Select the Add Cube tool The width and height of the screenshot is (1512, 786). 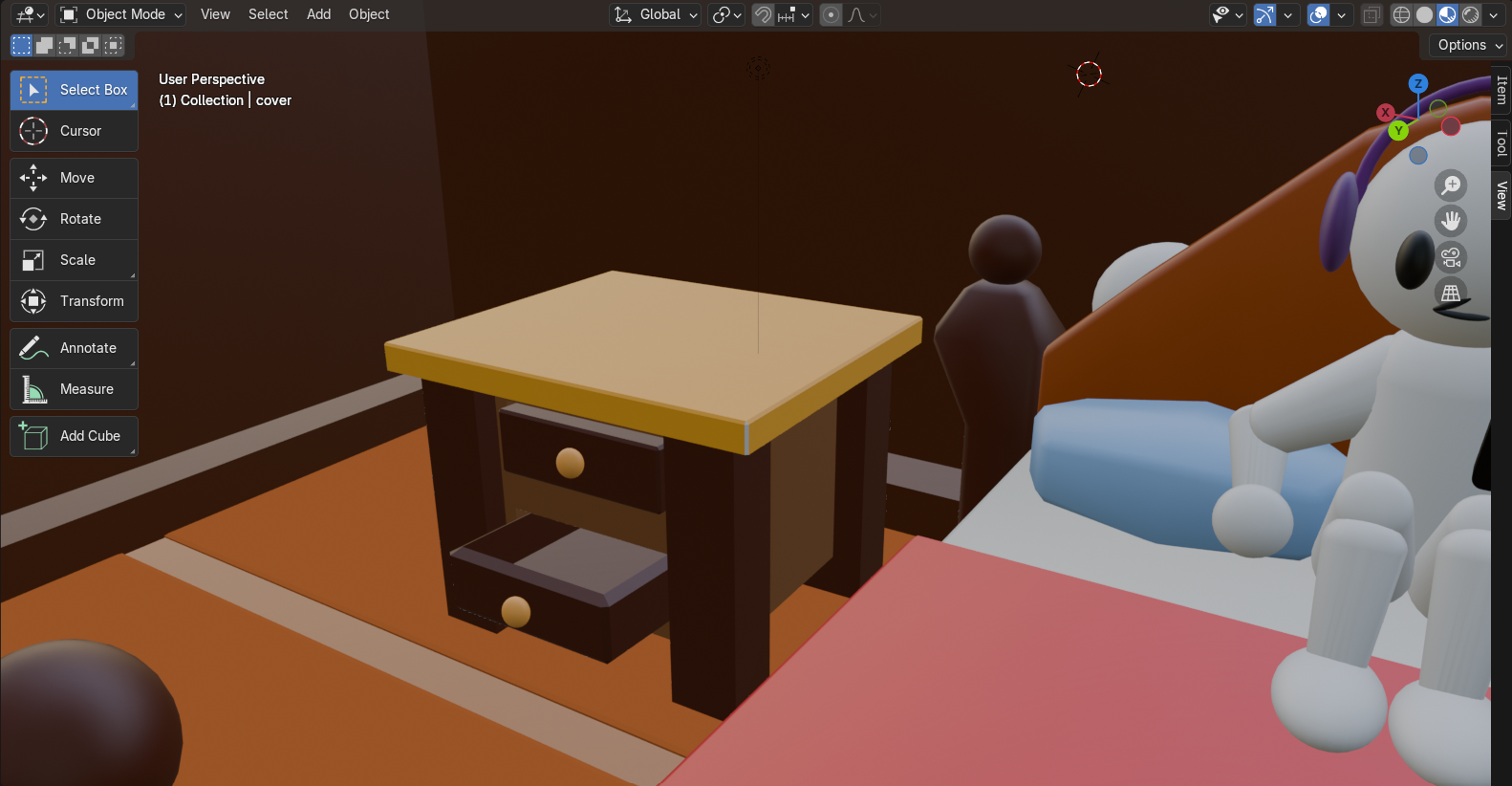(74, 436)
